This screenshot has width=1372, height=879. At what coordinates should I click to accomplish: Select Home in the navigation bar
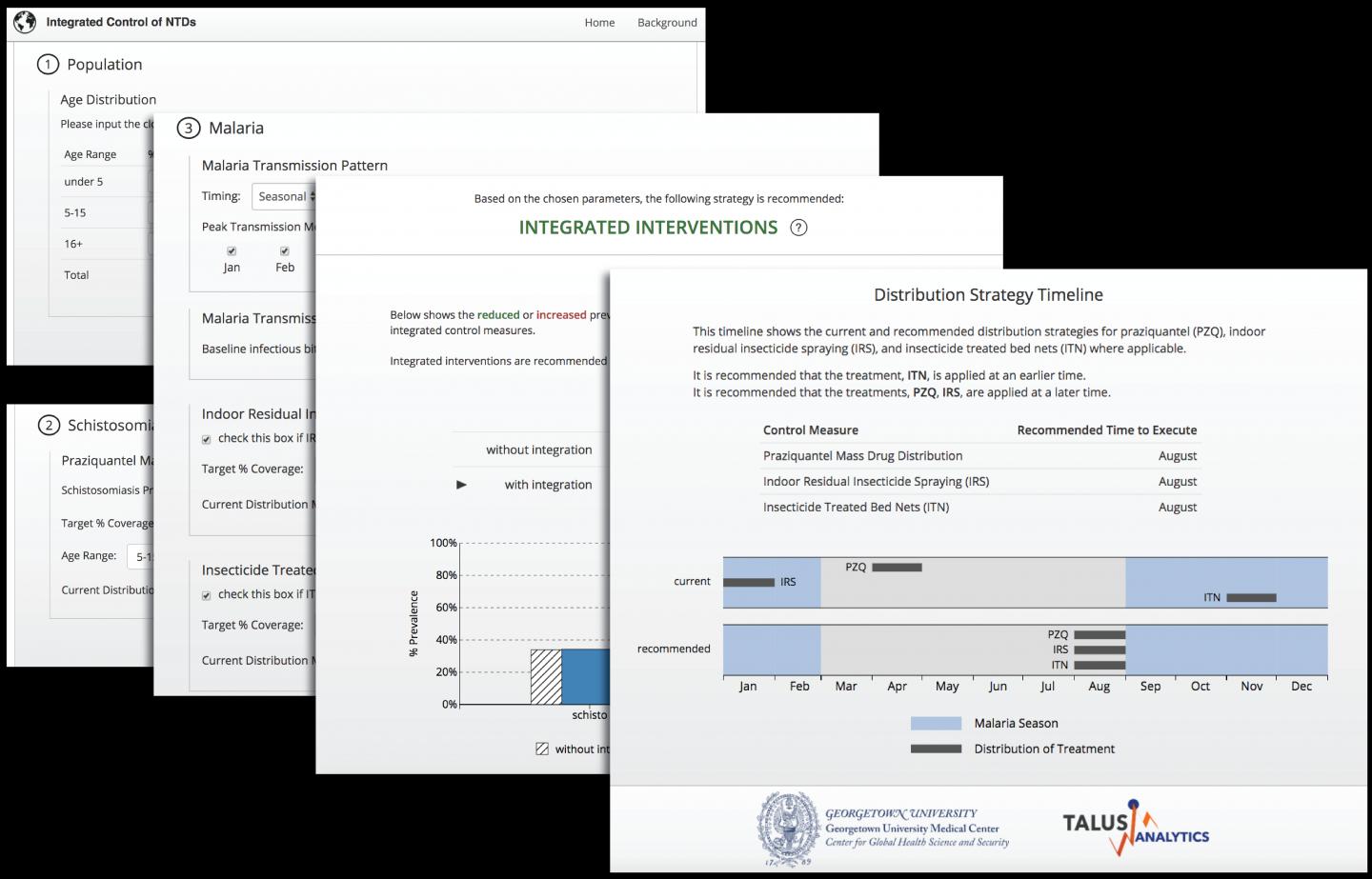(599, 22)
